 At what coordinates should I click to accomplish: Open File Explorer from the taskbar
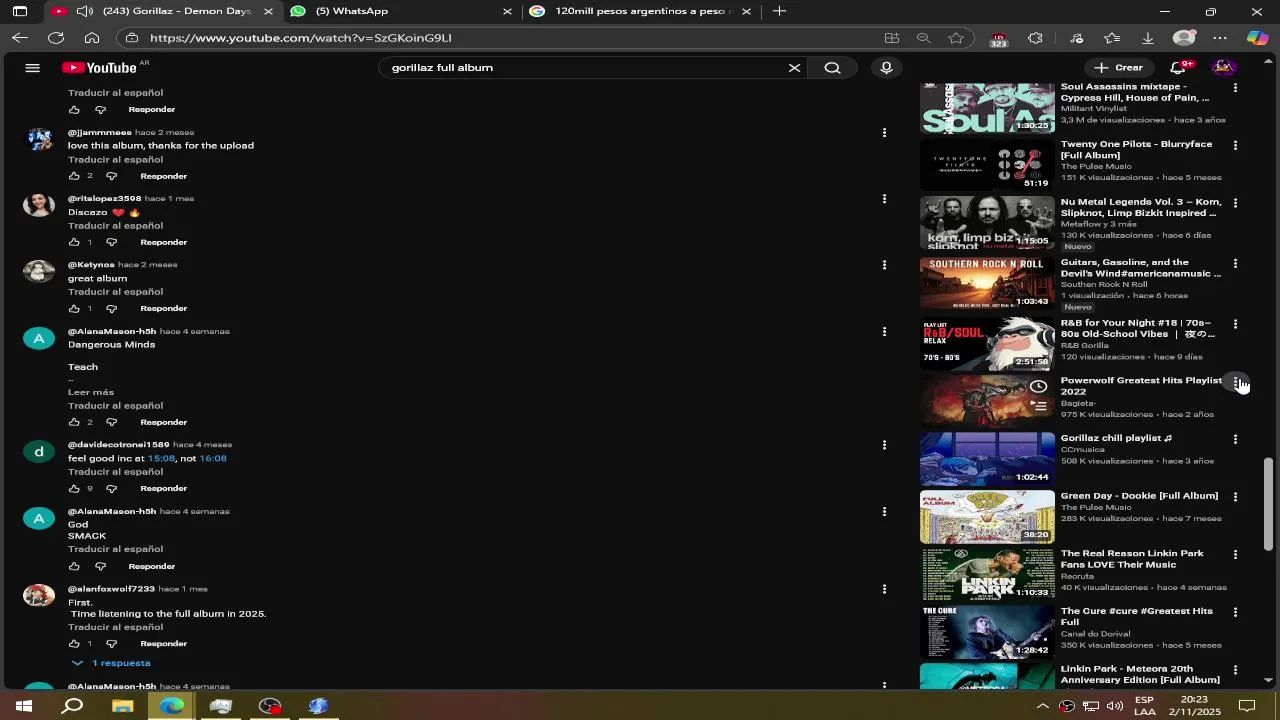click(122, 706)
